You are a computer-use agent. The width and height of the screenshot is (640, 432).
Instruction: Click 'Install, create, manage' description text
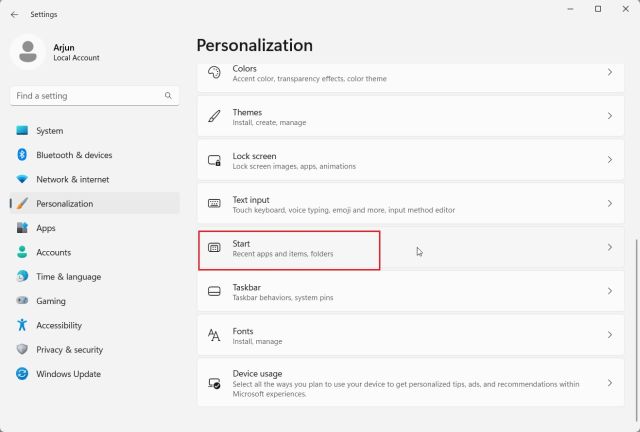pos(269,122)
